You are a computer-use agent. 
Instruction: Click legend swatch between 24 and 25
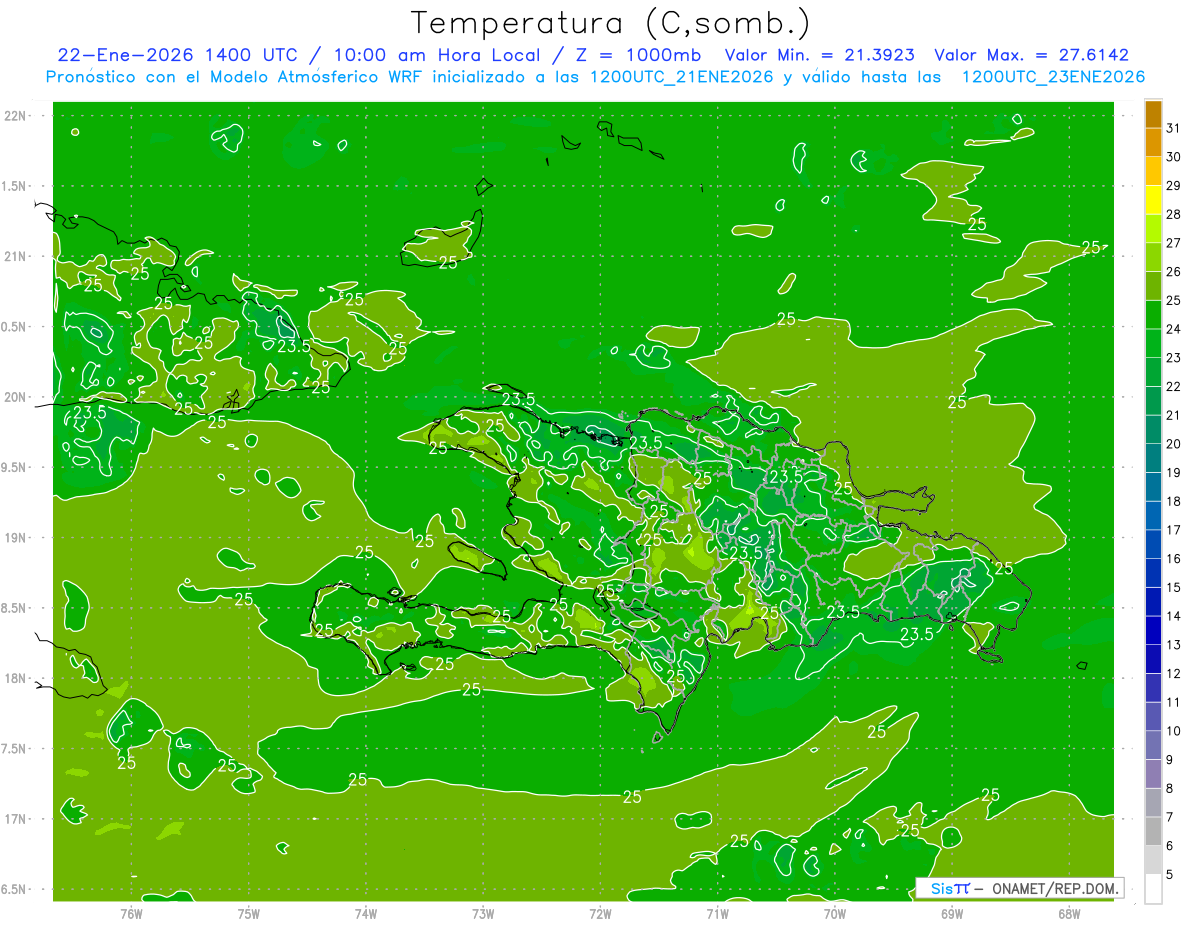tap(1153, 314)
